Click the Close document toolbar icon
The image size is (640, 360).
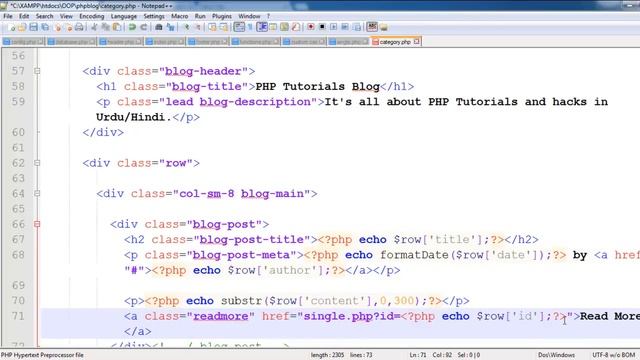pos(58,27)
